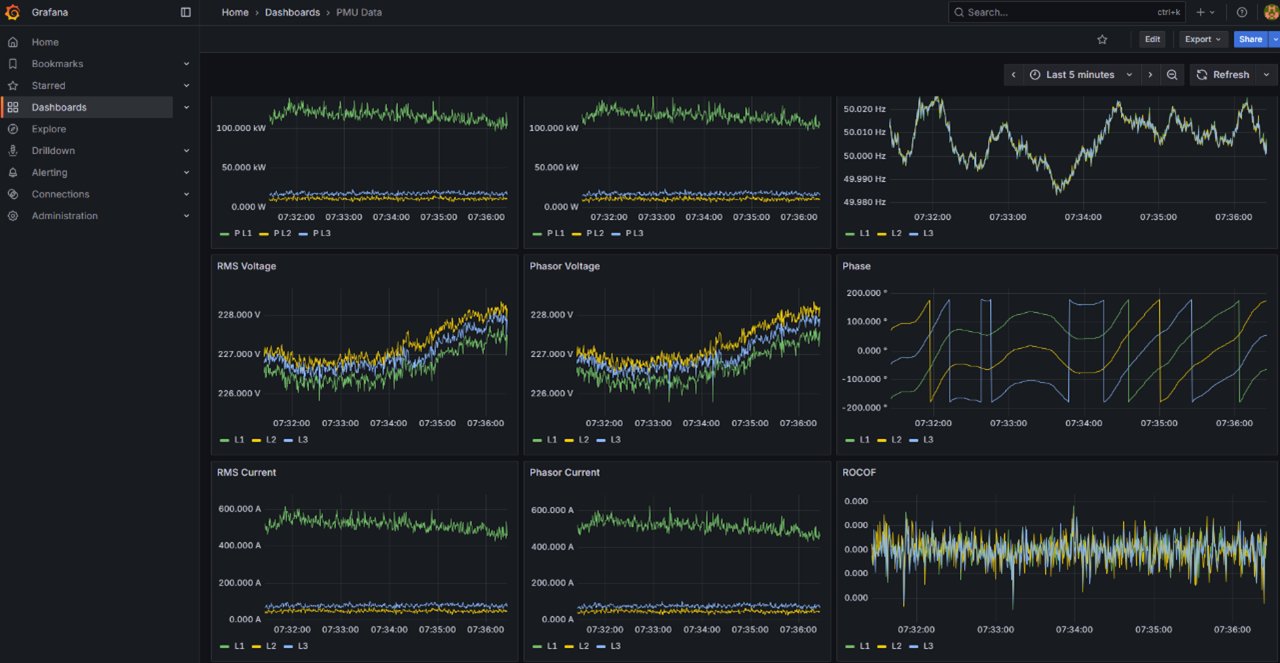Open the refresh interval dropdown arrow
Viewport: 1280px width, 663px height.
click(1266, 75)
